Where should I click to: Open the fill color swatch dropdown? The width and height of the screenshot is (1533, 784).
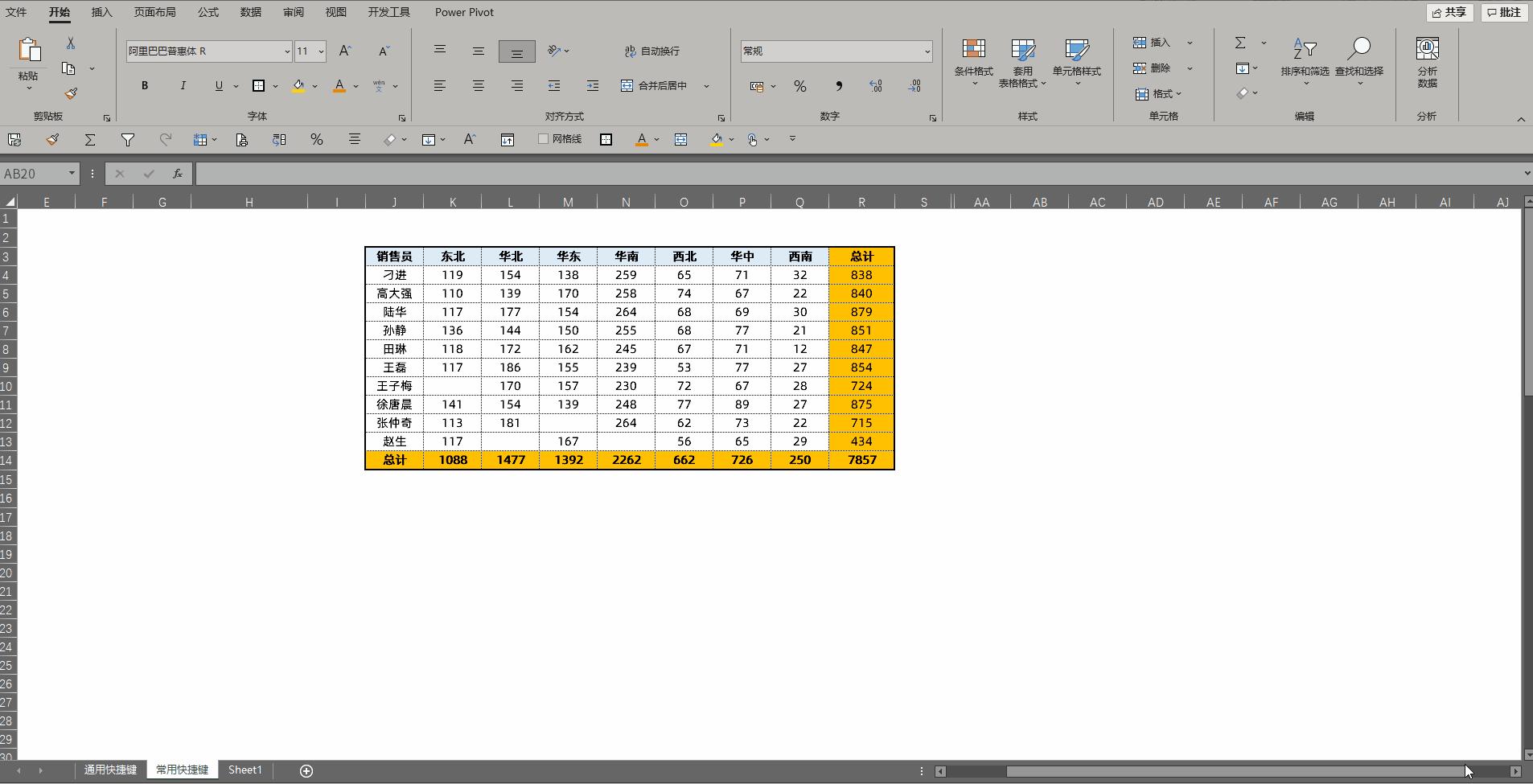point(314,85)
